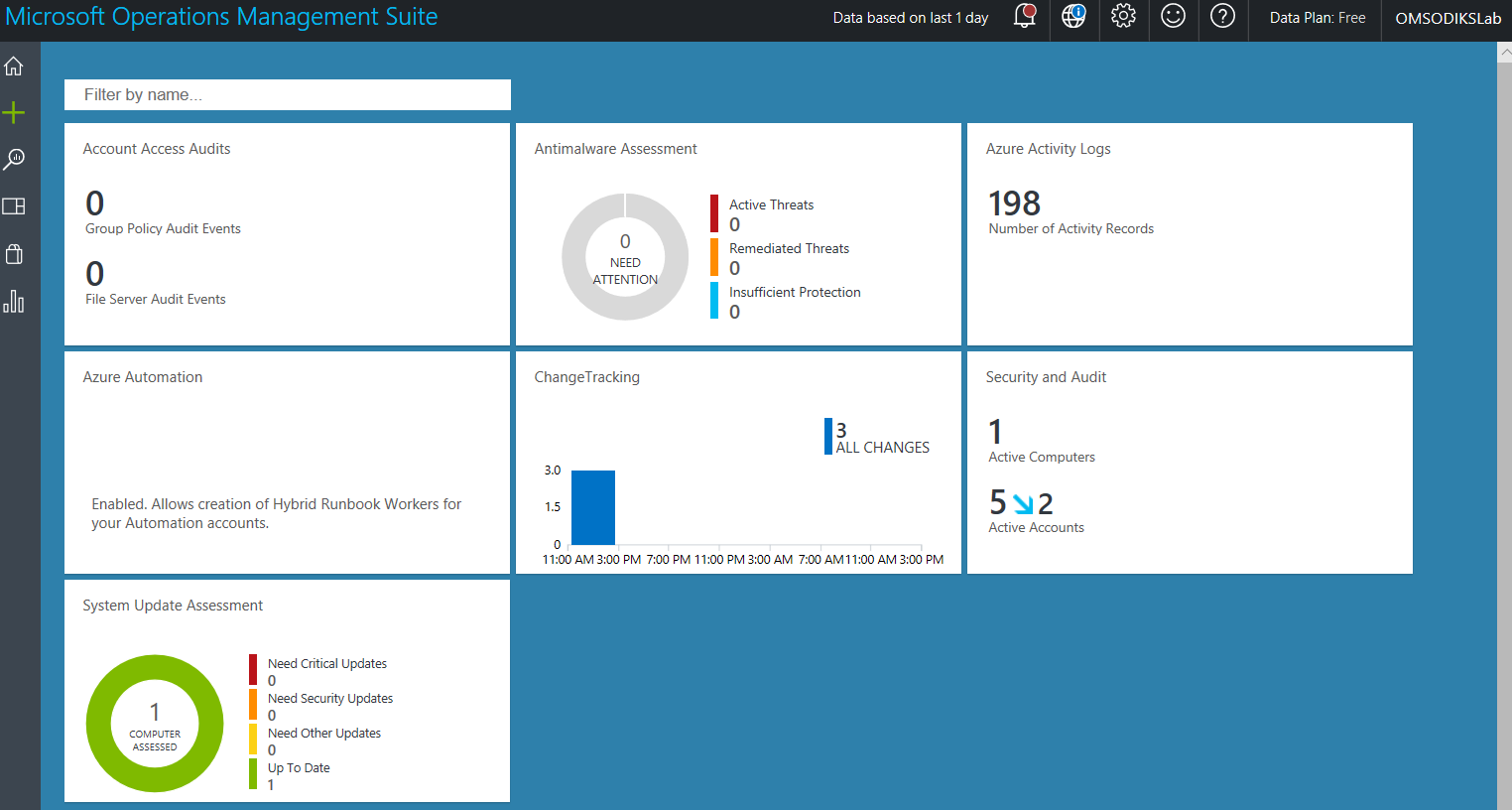Open the Account Access Audits tile
The image size is (1512, 810).
[287, 234]
